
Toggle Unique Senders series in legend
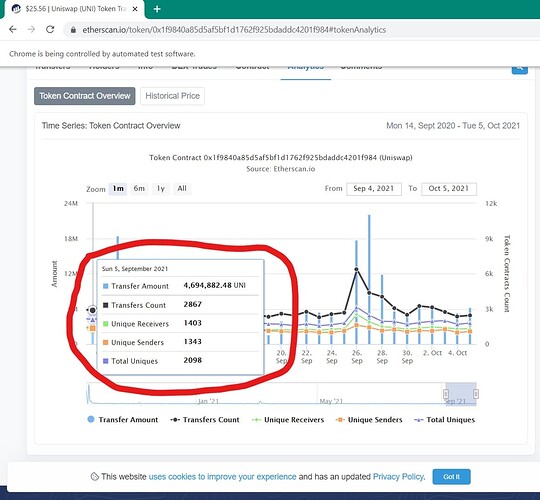coord(369,420)
